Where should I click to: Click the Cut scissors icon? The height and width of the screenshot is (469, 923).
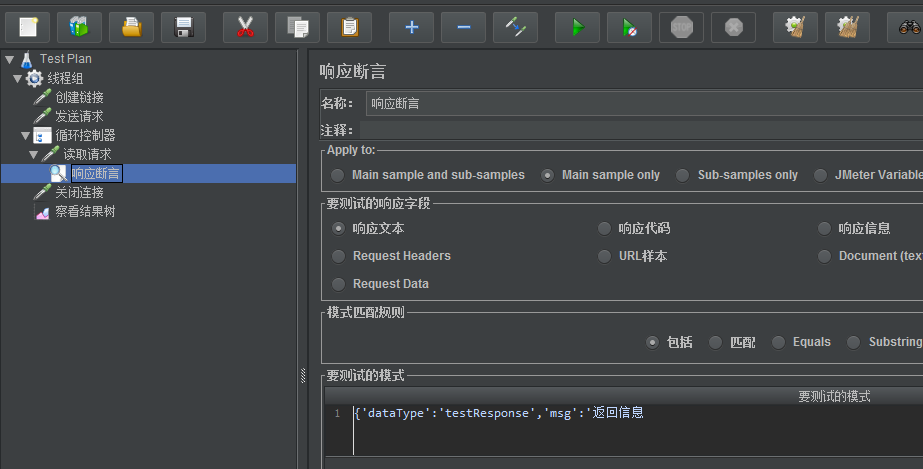click(x=245, y=27)
